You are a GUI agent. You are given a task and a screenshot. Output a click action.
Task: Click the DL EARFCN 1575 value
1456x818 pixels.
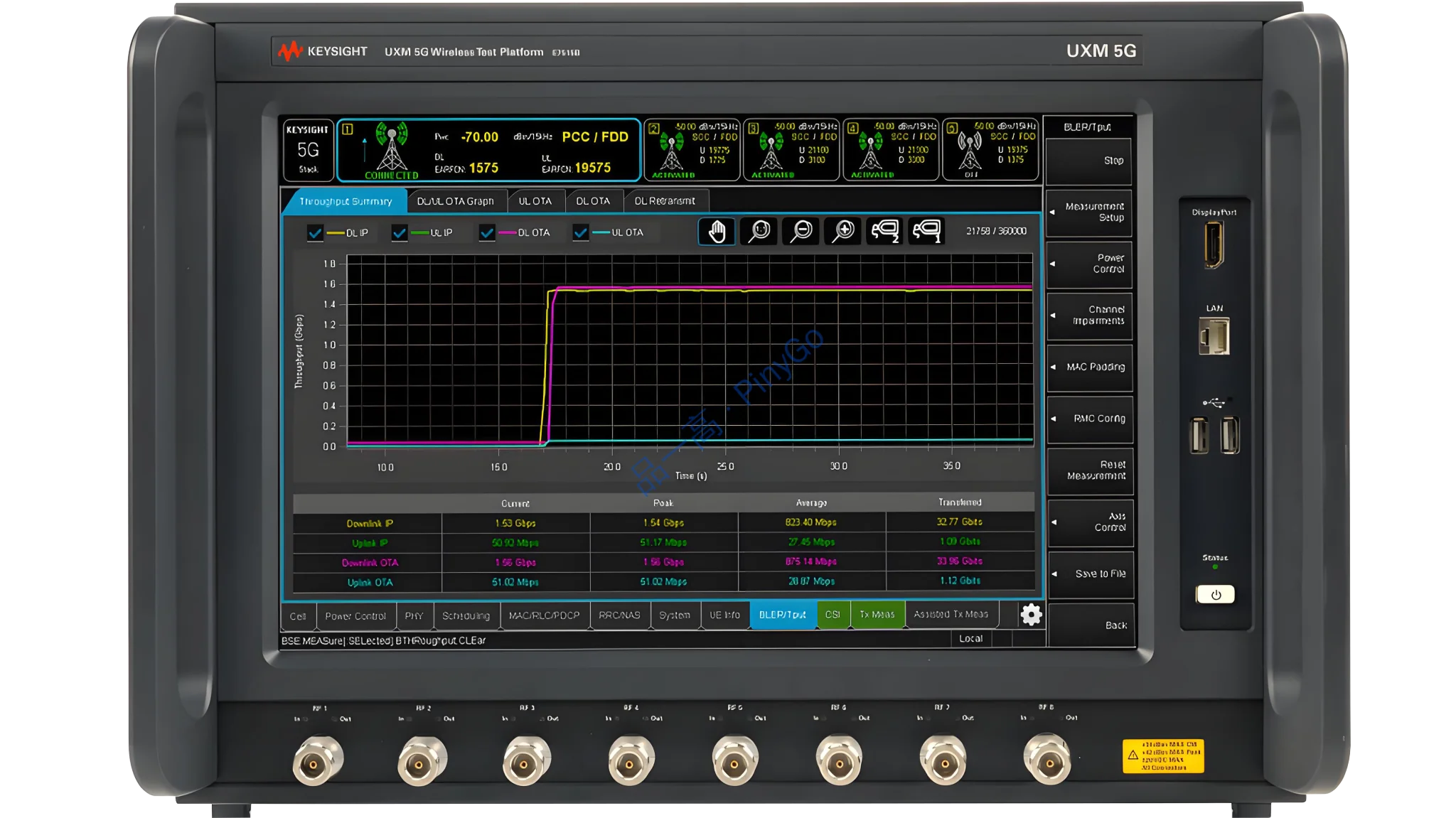(483, 168)
